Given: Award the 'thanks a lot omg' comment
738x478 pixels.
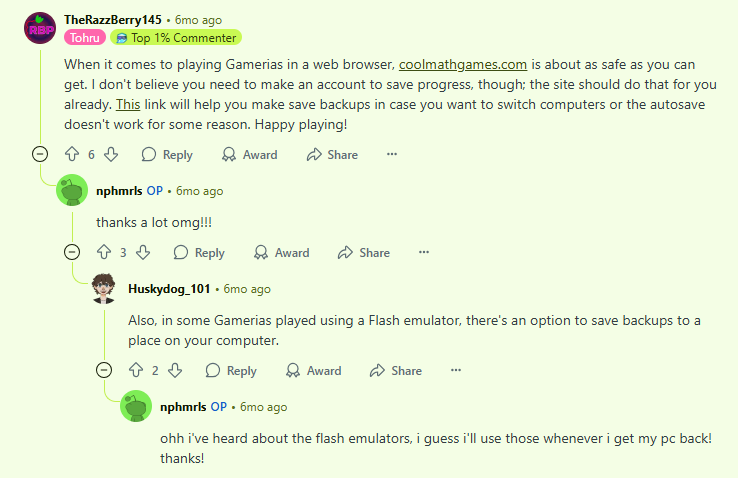Looking at the screenshot, I should [x=282, y=253].
